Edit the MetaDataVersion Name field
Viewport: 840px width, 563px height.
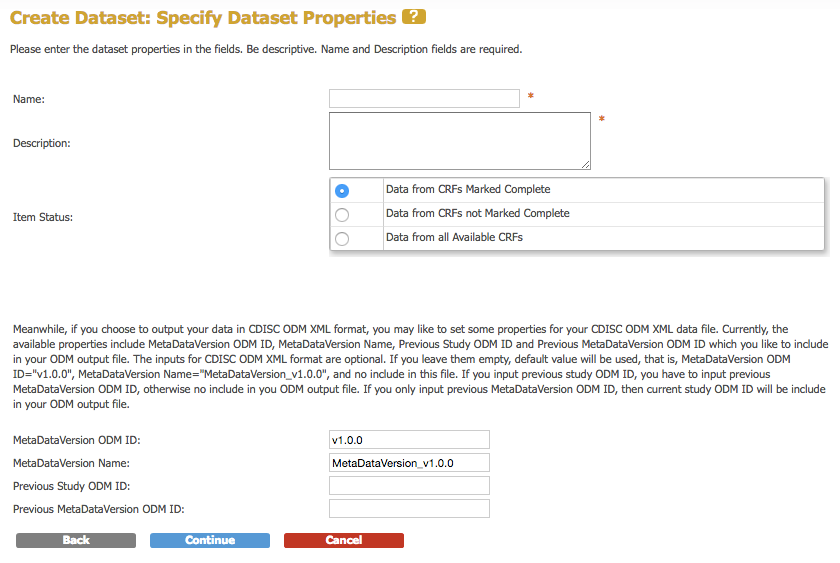[409, 462]
